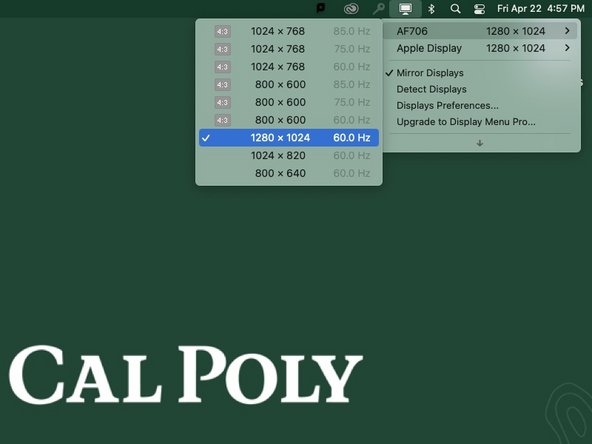Click 4:3 badge on 800 × 600 85.0 Hz
This screenshot has width=592, height=444.
click(222, 85)
